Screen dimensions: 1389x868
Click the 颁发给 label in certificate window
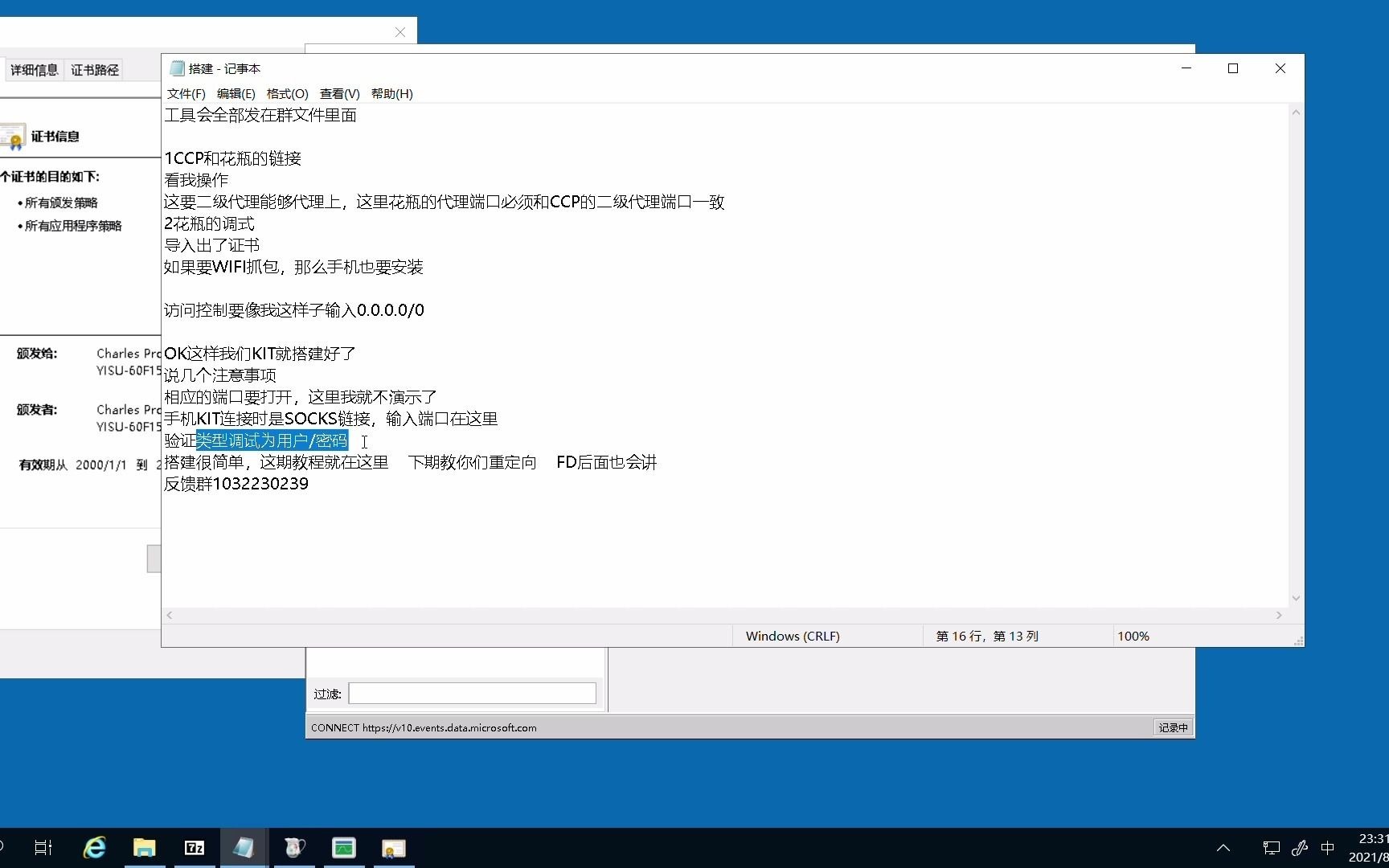point(37,354)
